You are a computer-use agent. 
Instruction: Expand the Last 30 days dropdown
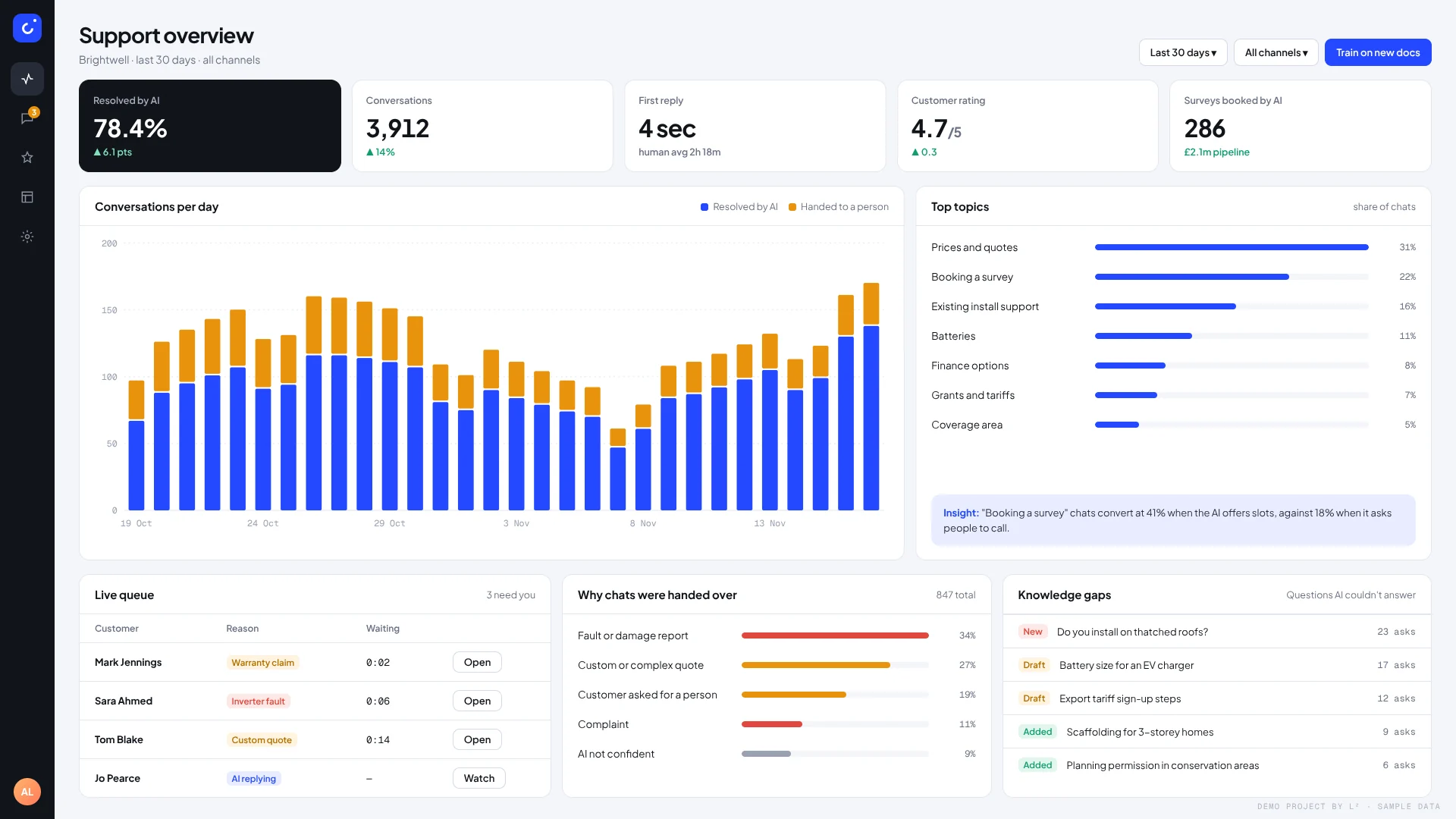pos(1183,52)
